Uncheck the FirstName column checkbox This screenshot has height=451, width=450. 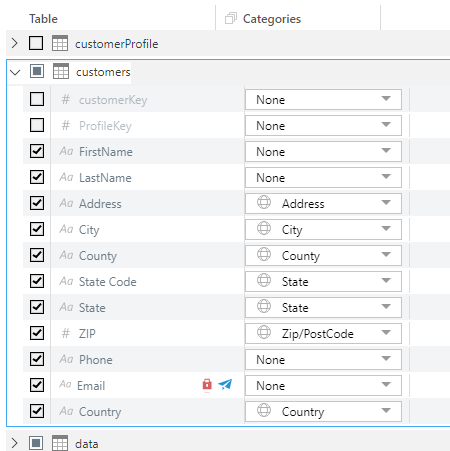[x=37, y=151]
